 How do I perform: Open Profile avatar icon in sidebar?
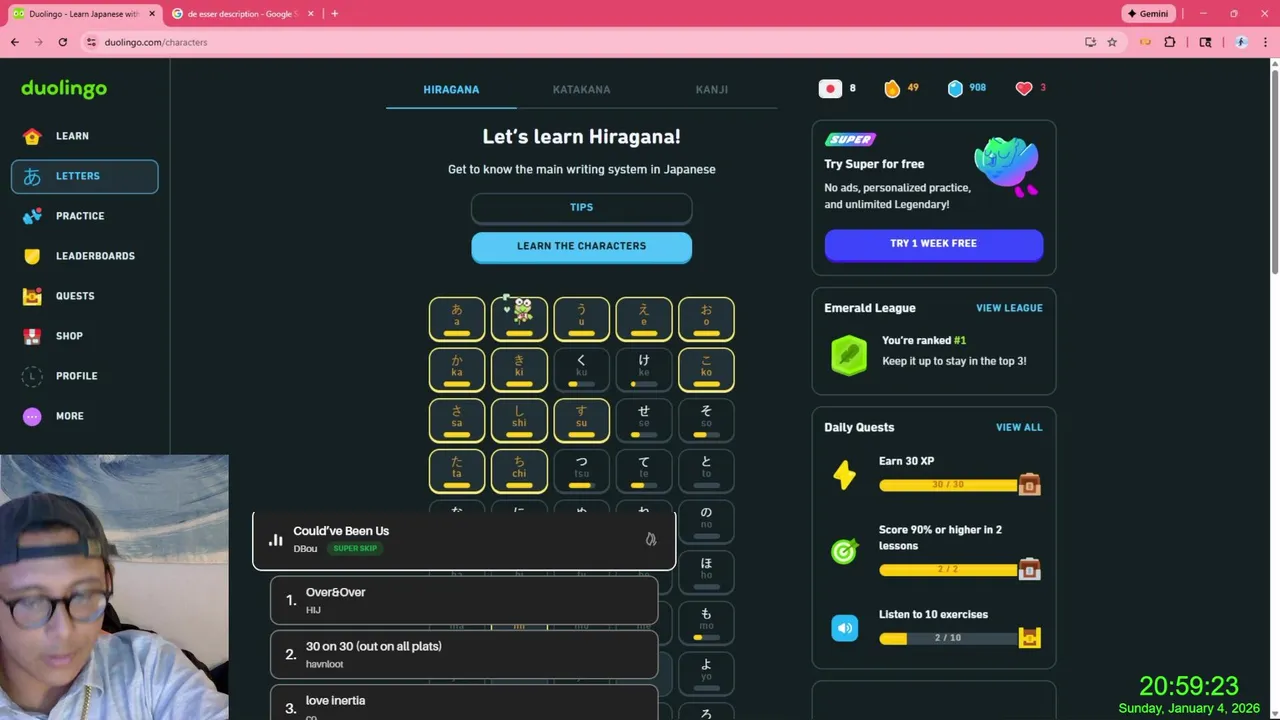pyautogui.click(x=32, y=376)
